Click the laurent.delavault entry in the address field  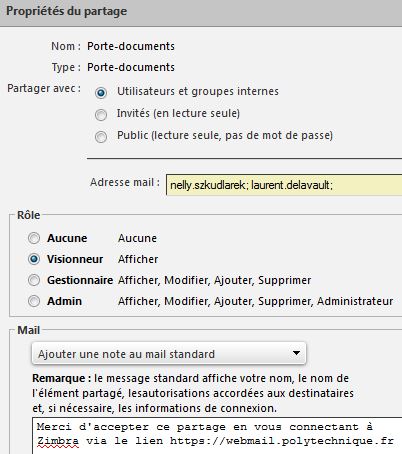(290, 185)
